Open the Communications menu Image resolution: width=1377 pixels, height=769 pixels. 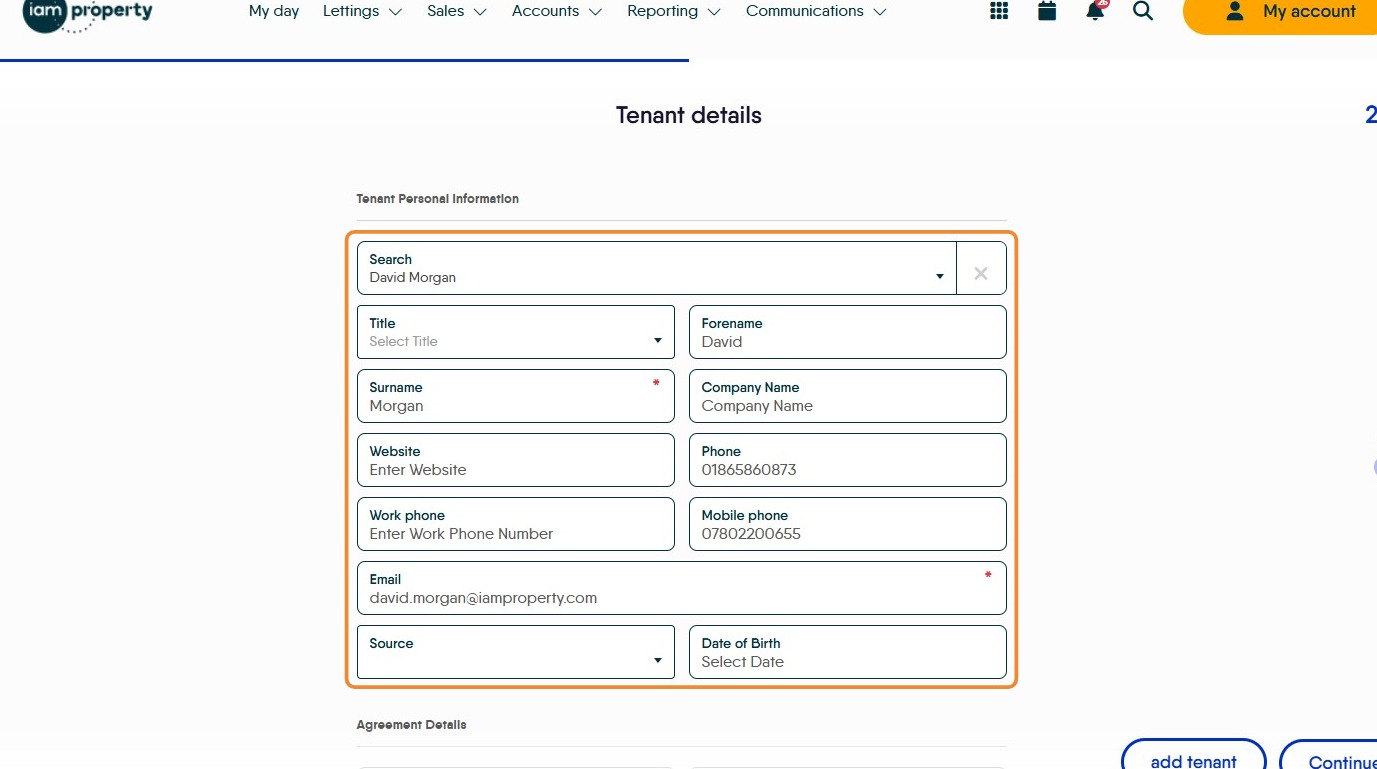point(815,11)
